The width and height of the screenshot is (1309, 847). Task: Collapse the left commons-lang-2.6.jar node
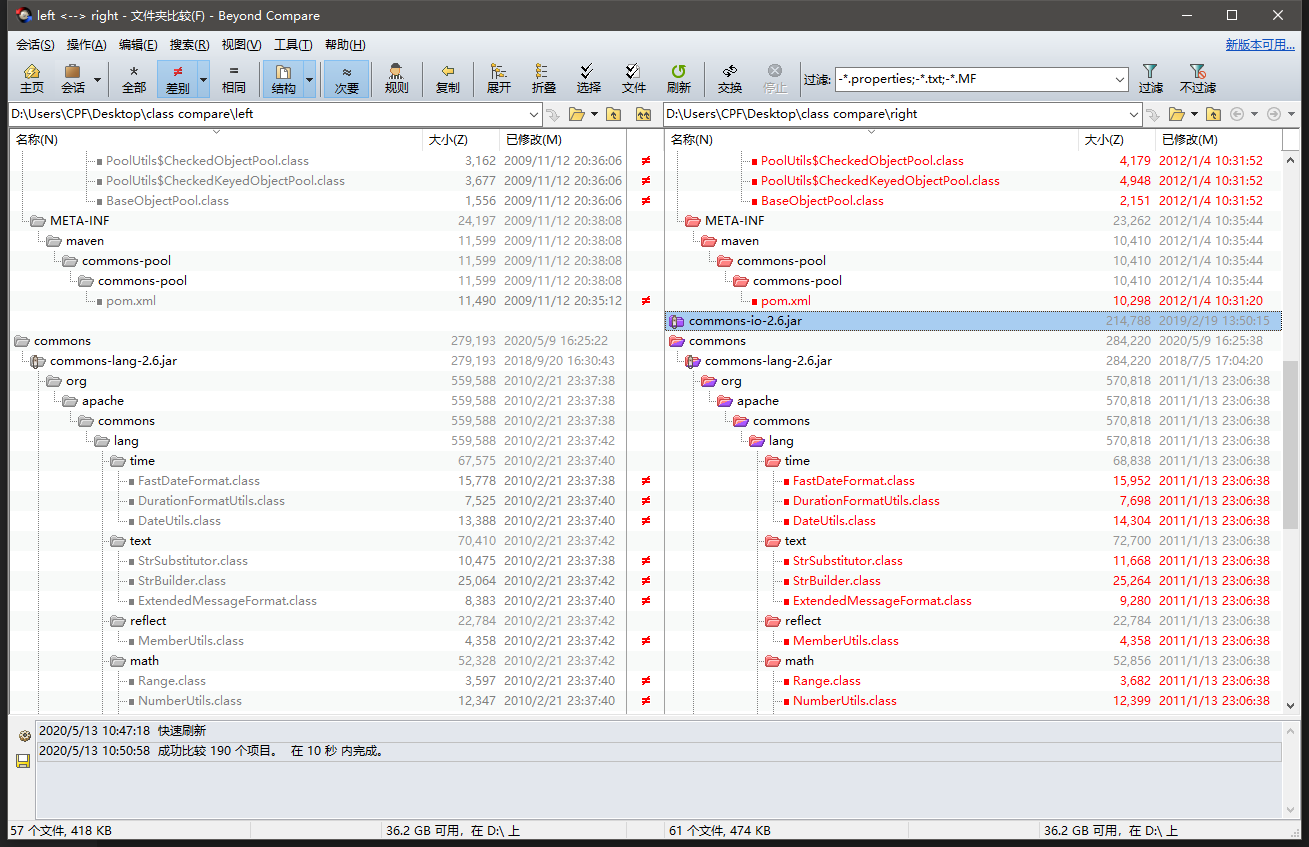(x=38, y=361)
